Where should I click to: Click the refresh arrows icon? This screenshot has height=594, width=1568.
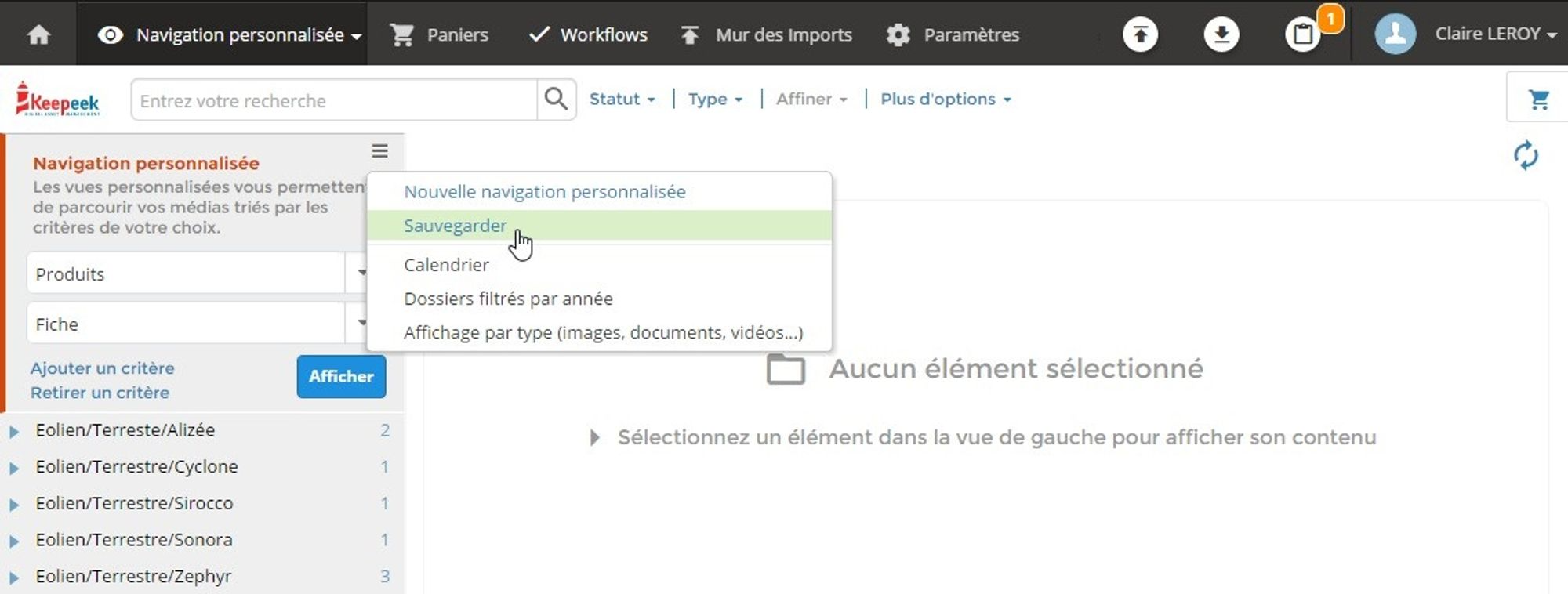click(1526, 155)
